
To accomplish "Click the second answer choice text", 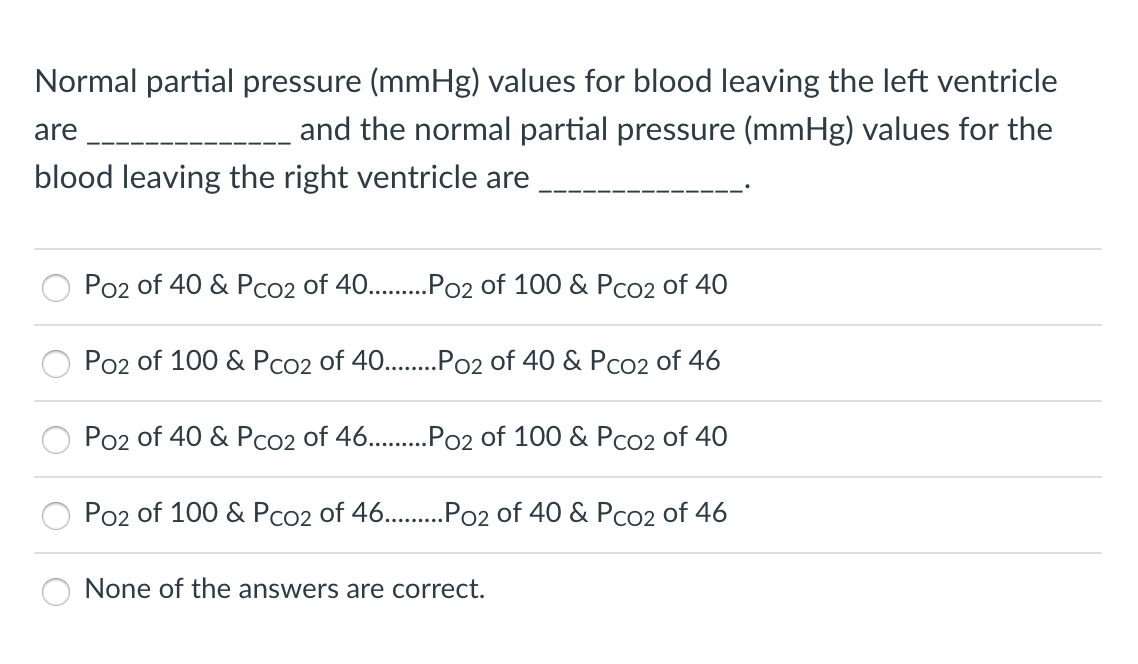I will click(400, 362).
